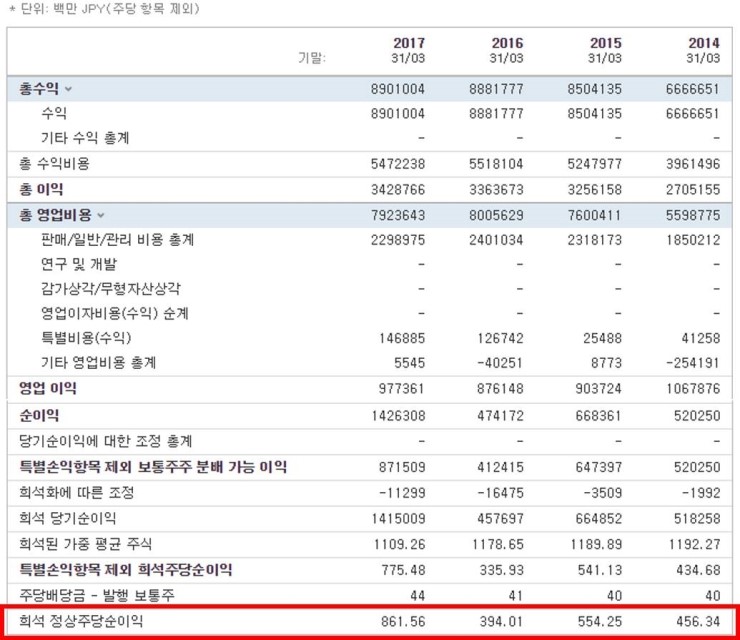The image size is (740, 640).
Task: Click distributable income value 871509
Action: [x=402, y=468]
